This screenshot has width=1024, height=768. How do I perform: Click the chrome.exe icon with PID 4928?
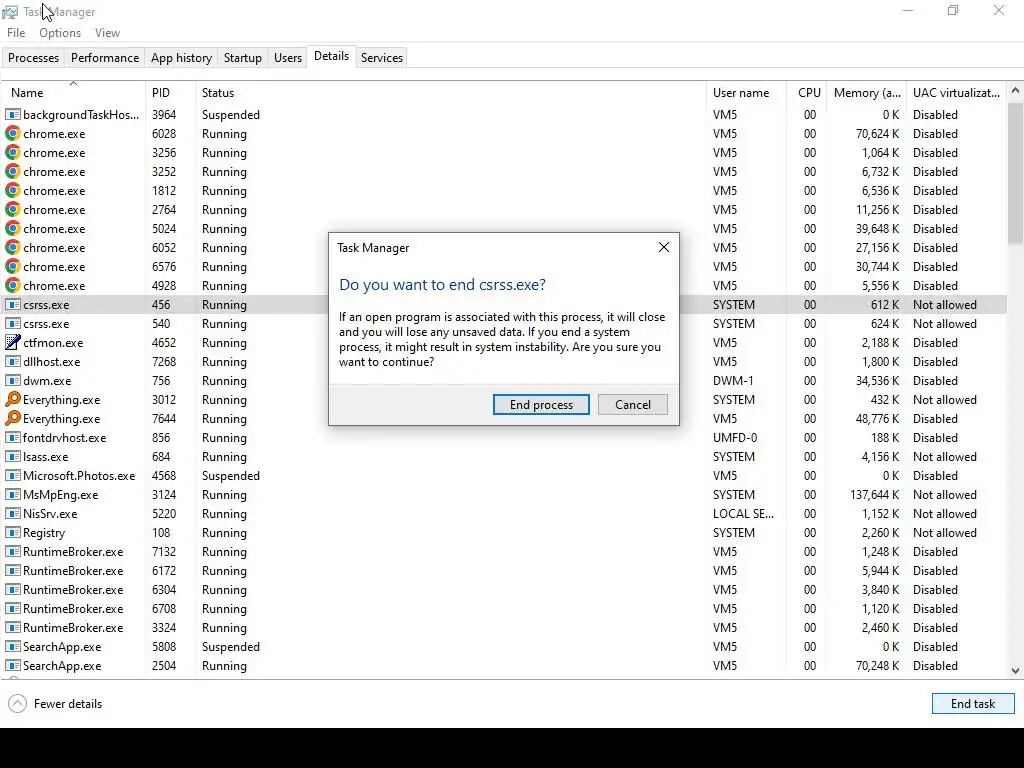click(12, 286)
